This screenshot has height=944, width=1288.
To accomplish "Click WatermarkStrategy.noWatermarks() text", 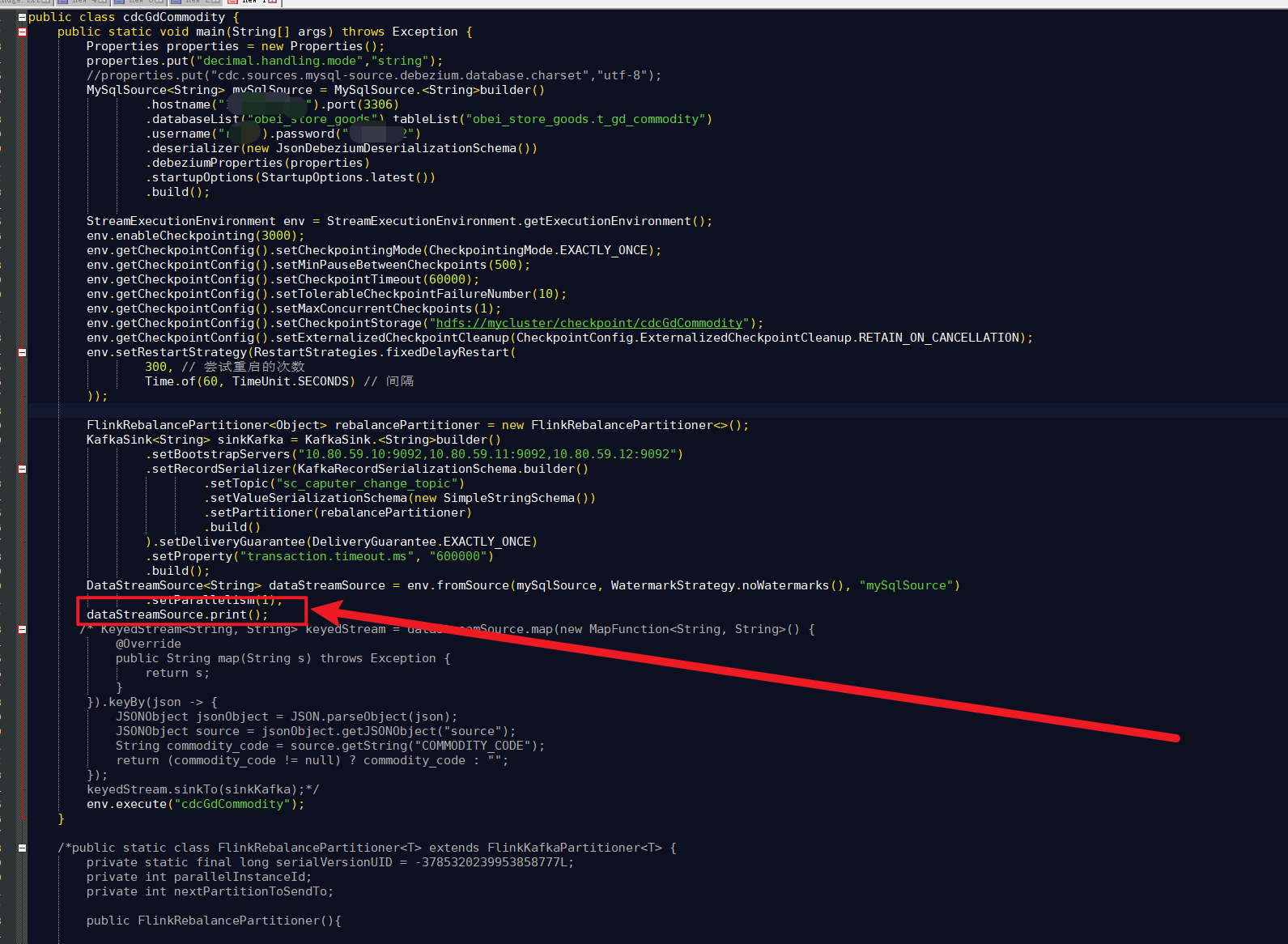I will [727, 585].
